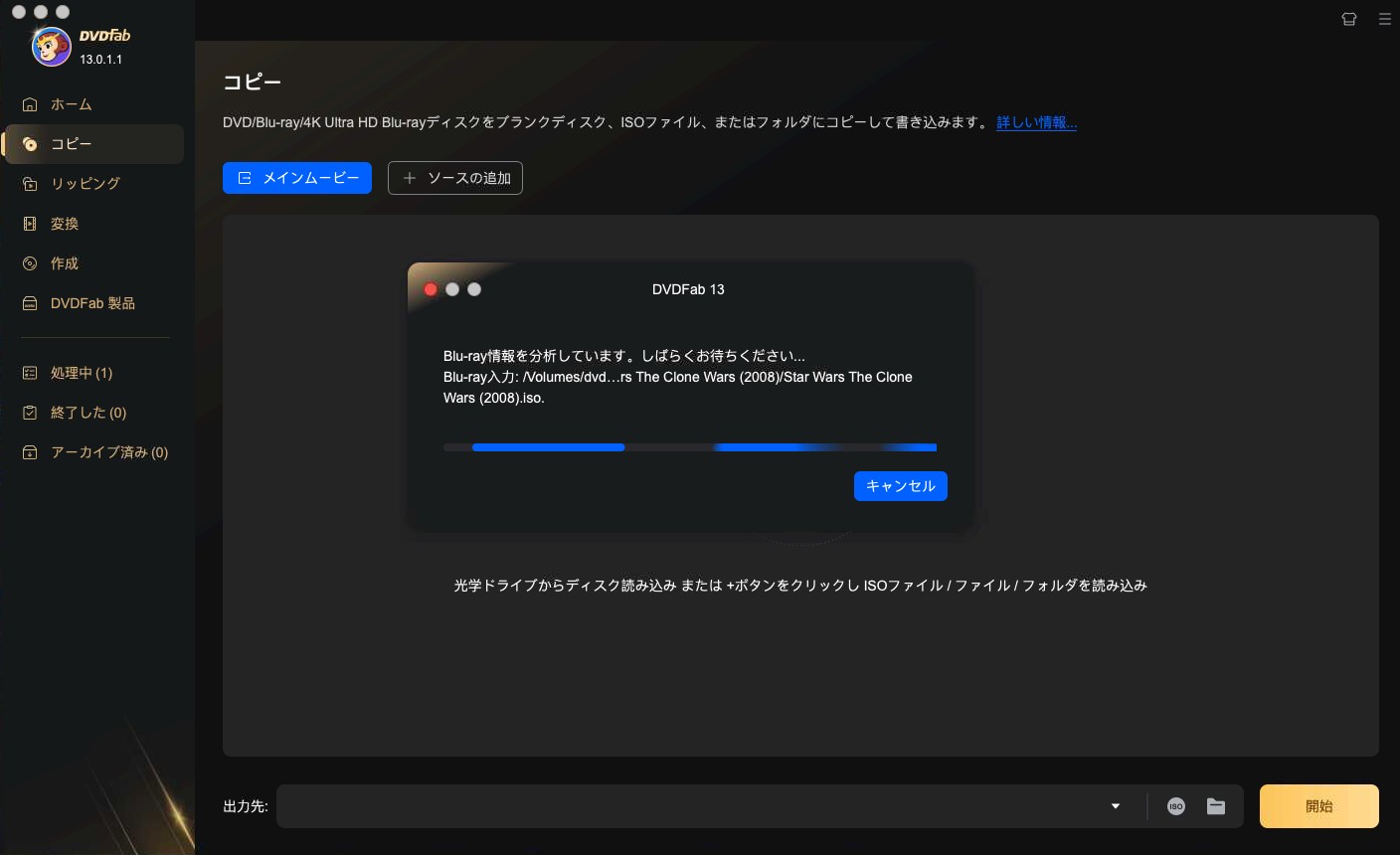The width and height of the screenshot is (1400, 855).
Task: Click the finished tasks clipboard icon
Action: coord(30,413)
